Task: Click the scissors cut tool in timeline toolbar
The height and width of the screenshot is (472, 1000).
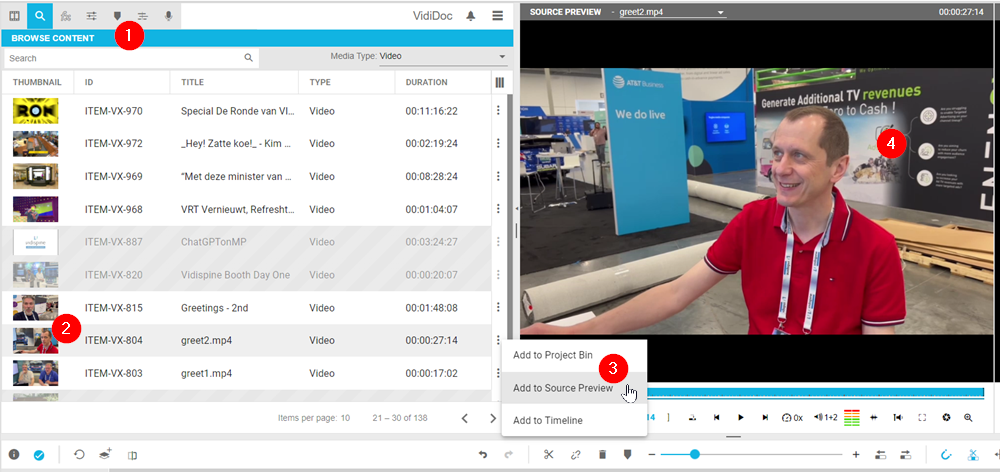Action: pyautogui.click(x=549, y=455)
